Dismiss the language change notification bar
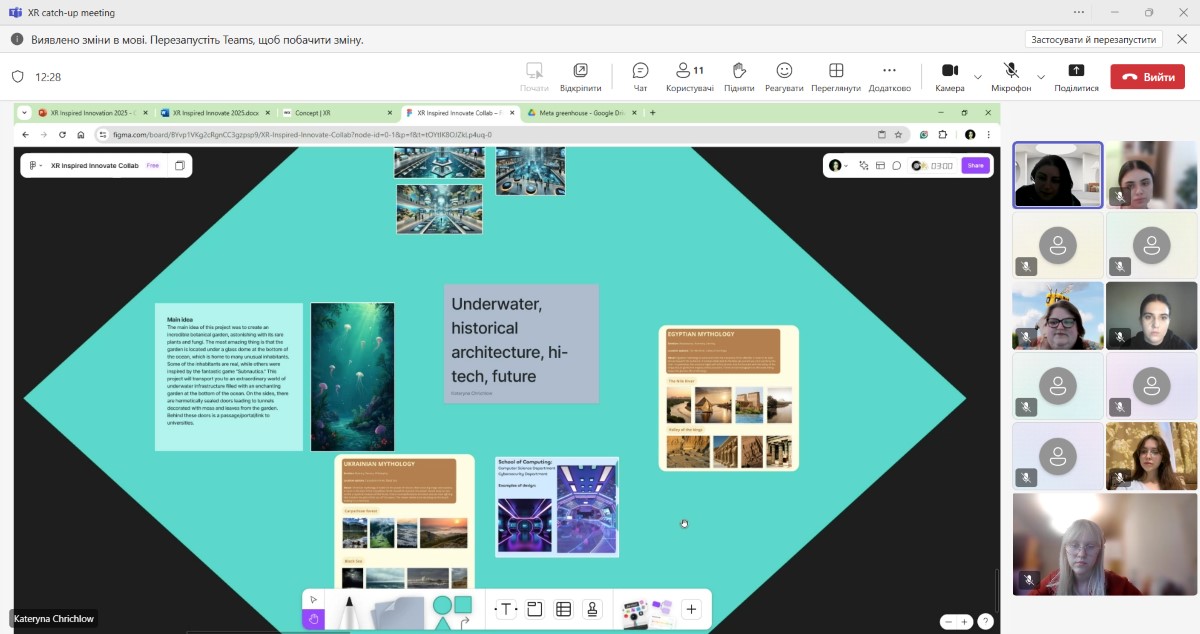The height and width of the screenshot is (634, 1200). [x=1182, y=40]
